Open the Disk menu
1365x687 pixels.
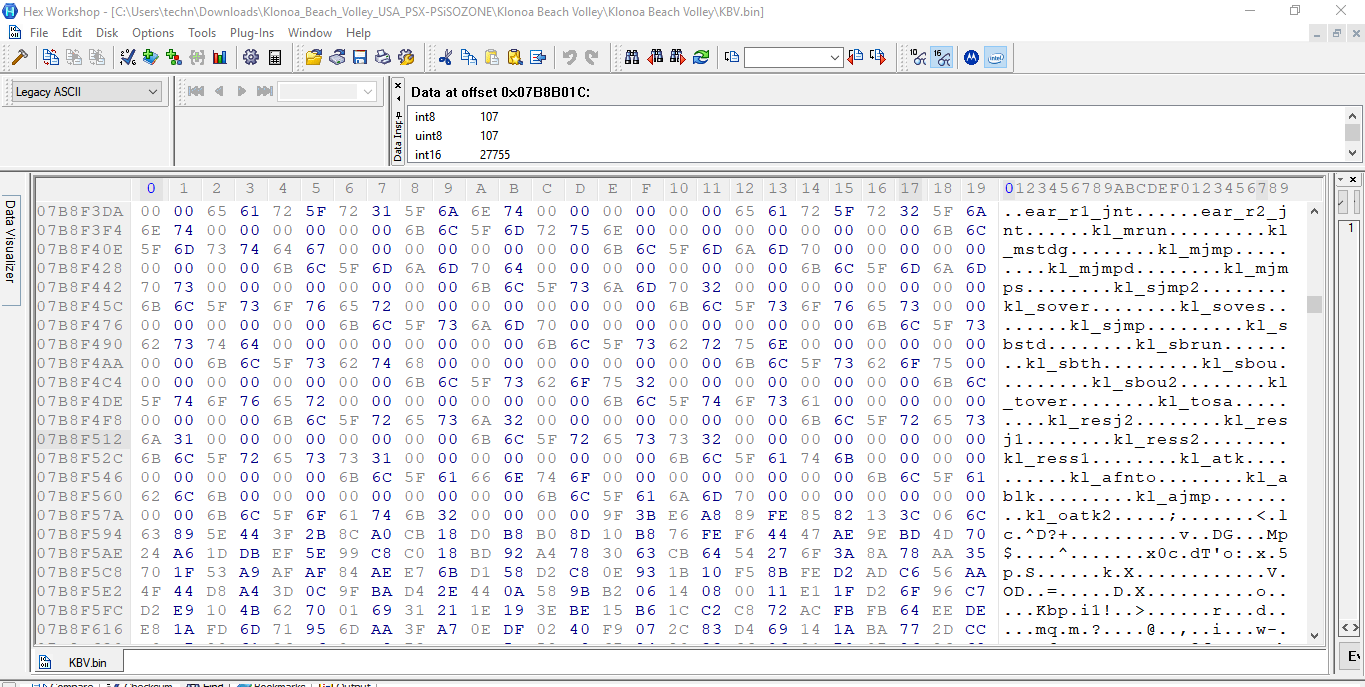107,33
